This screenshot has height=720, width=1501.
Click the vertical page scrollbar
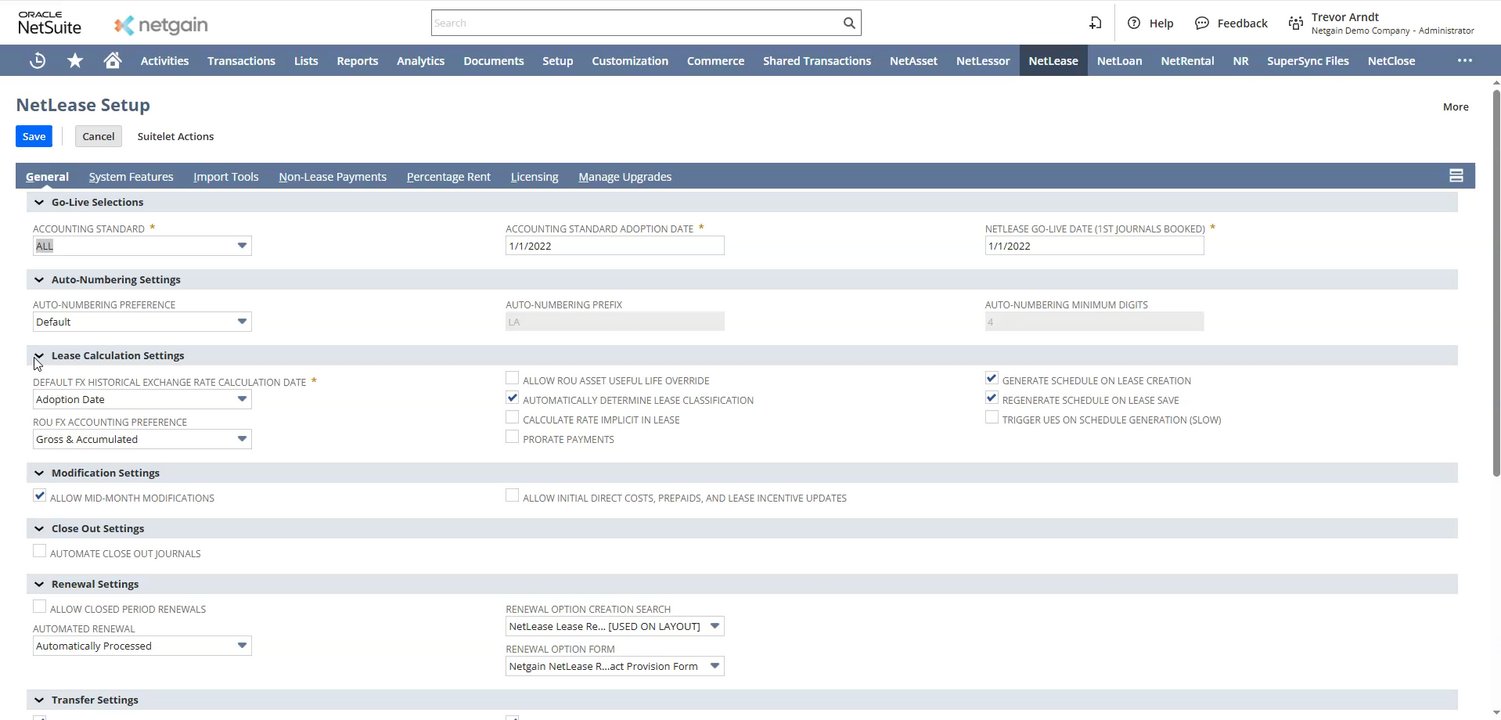click(1496, 285)
